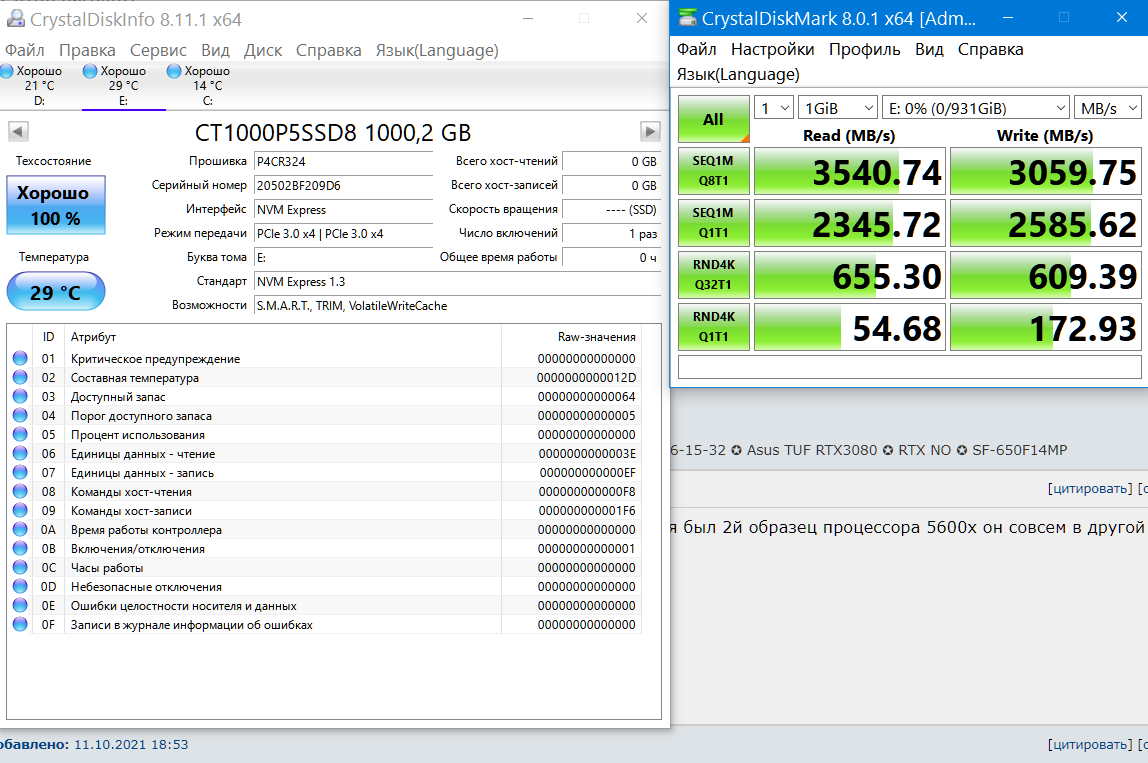Screen dimensions: 1148x763
Task: Click RND4K Q1T1 read result 54.68
Action: point(850,327)
